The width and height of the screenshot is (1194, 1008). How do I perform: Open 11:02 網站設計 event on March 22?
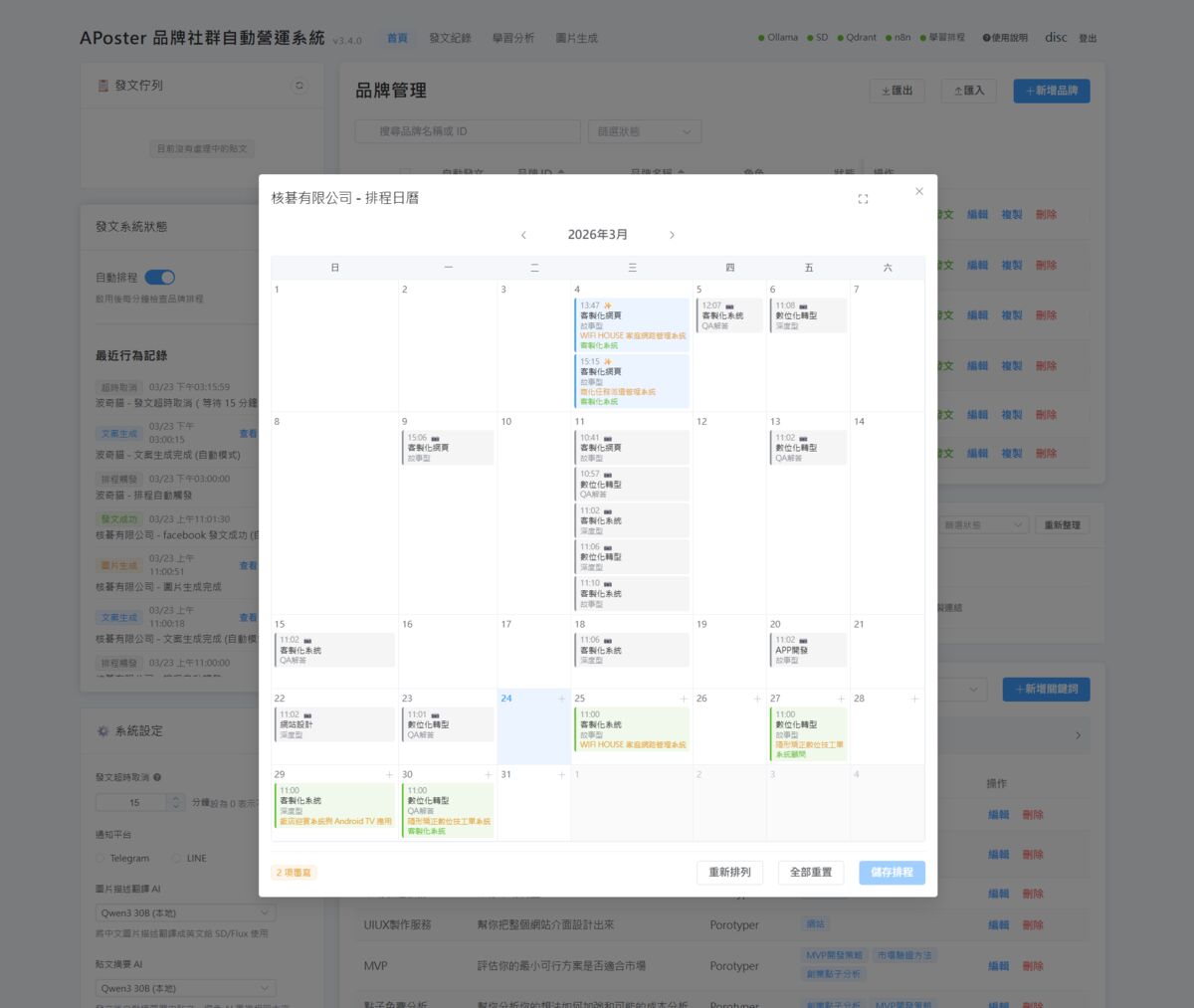334,724
